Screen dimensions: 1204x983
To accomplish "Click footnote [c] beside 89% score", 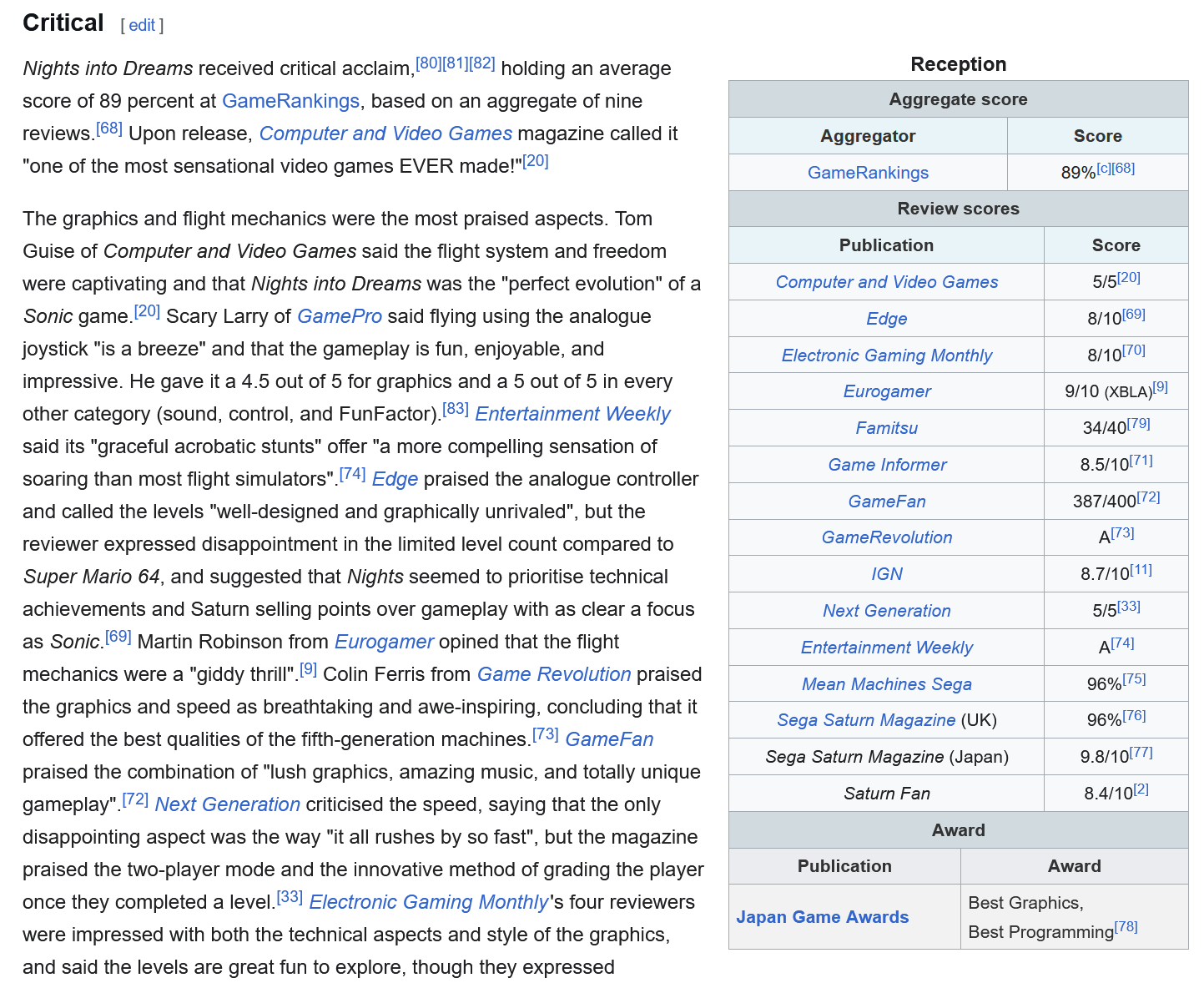I will 1104,169.
